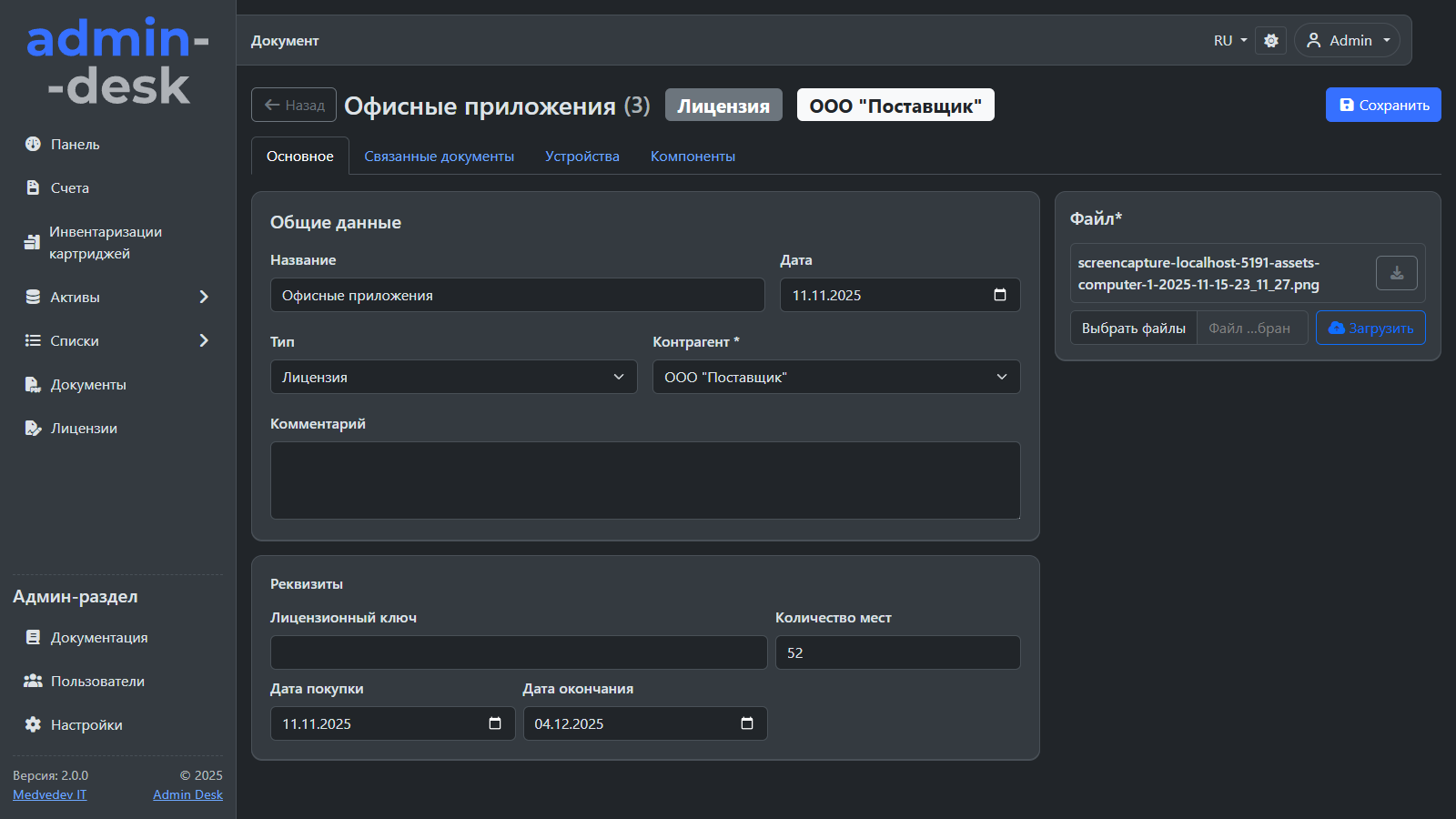Open the Контрагент dropdown

(835, 377)
